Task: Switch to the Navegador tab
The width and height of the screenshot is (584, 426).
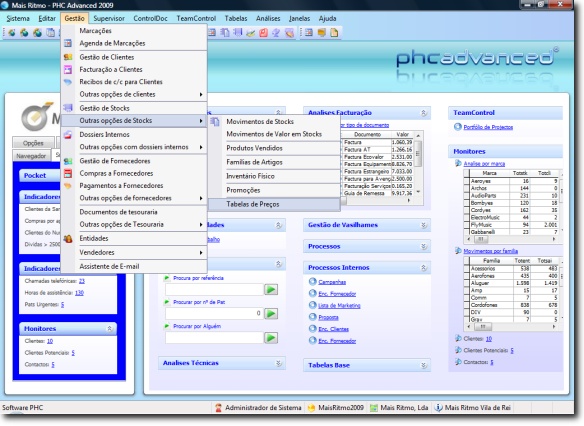Action: click(x=31, y=156)
